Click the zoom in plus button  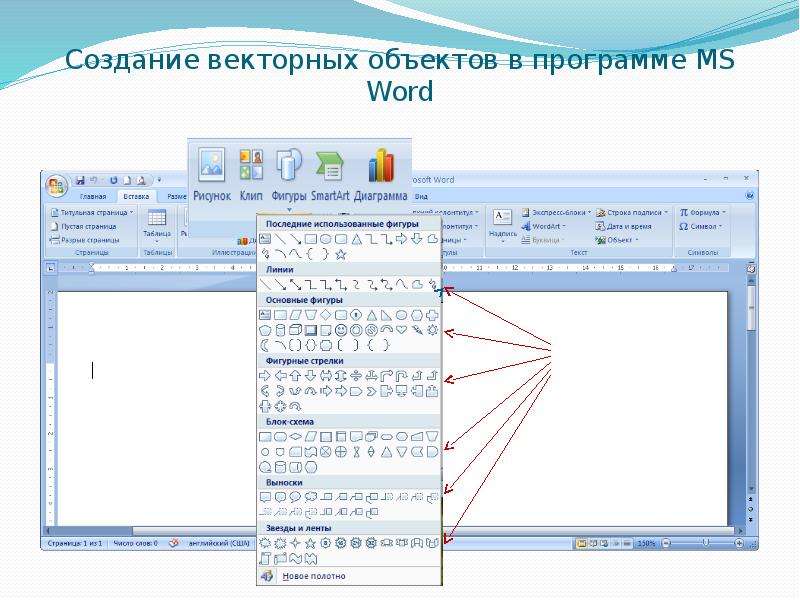pos(739,544)
